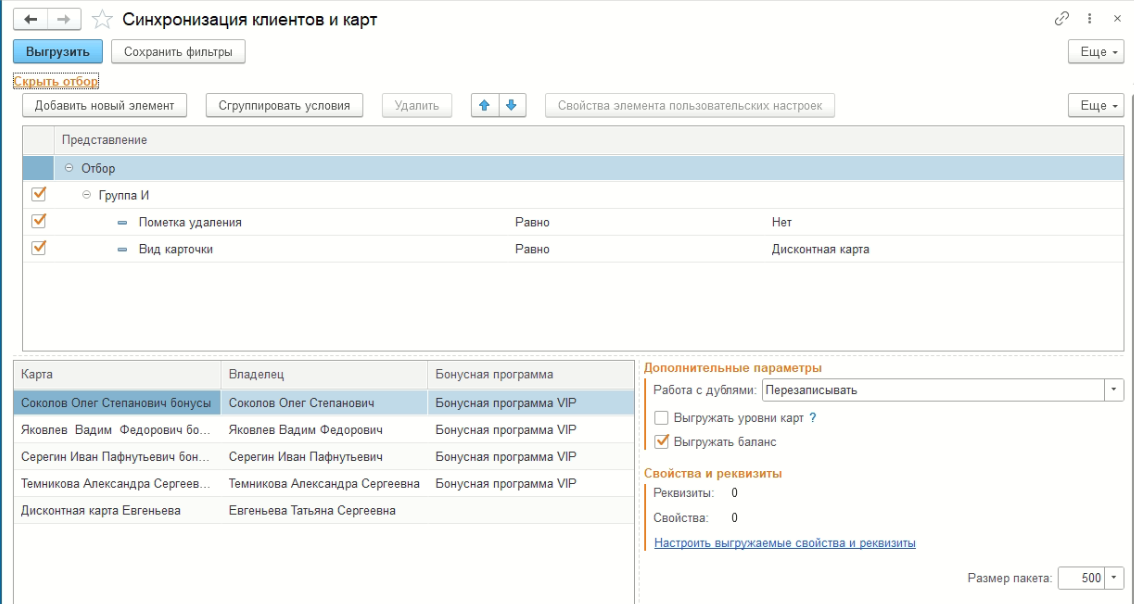Select row Дисконтная карта Евгеньева

tap(101, 510)
